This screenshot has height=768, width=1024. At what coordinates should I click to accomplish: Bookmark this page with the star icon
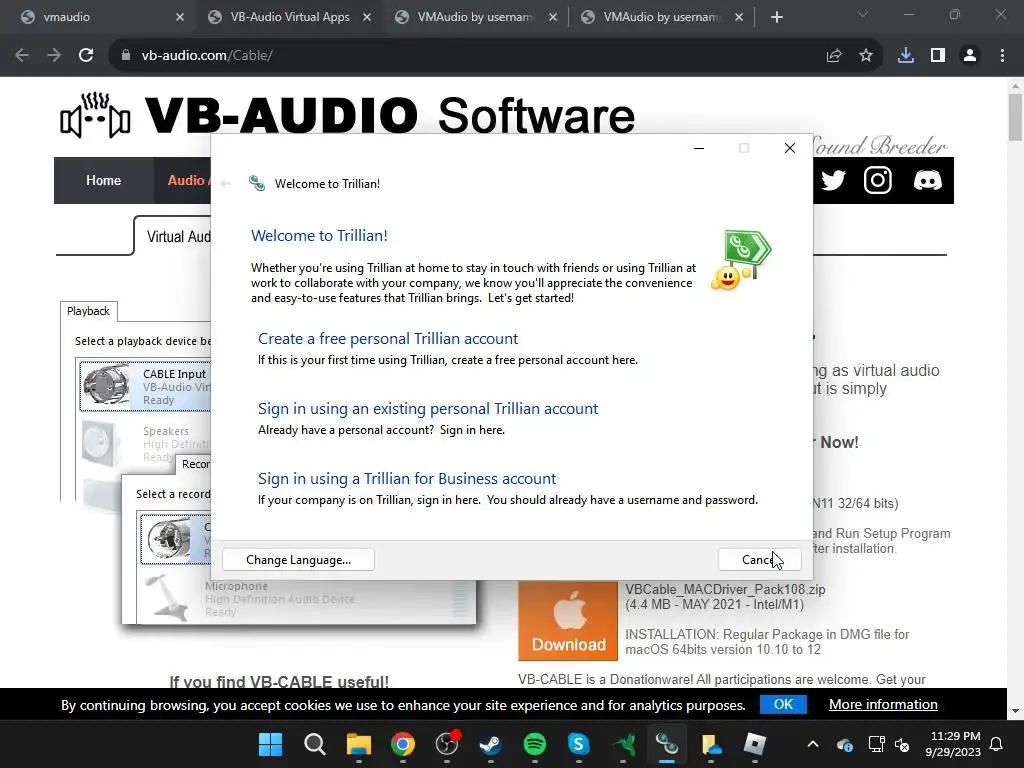coord(866,56)
